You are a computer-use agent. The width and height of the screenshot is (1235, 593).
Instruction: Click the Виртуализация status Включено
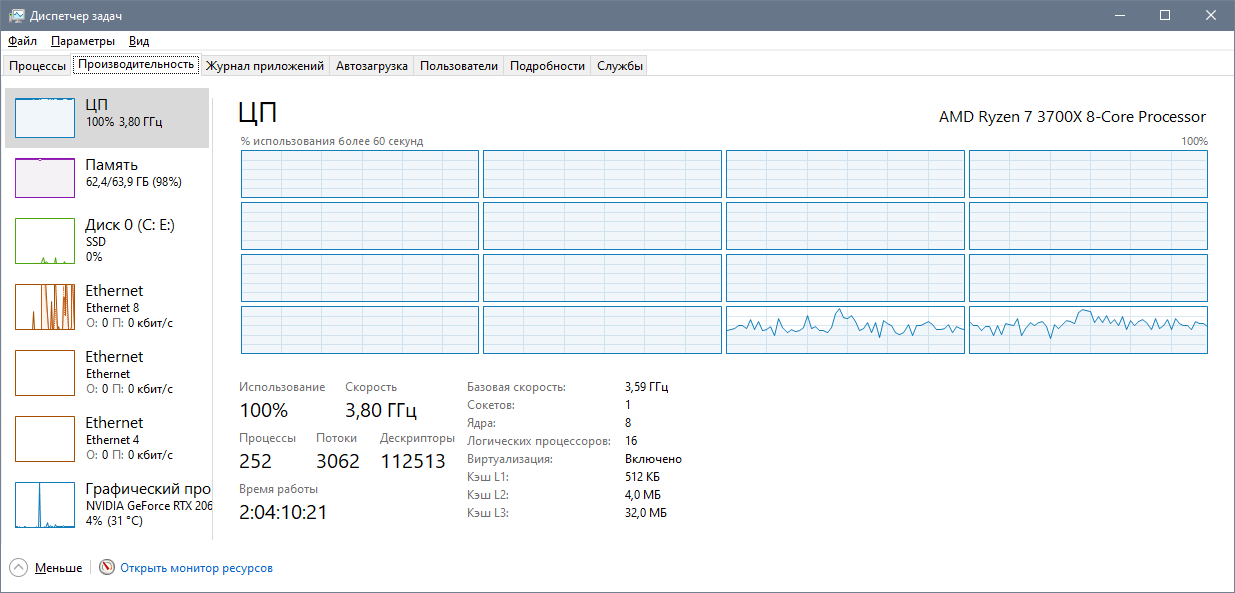(x=653, y=458)
